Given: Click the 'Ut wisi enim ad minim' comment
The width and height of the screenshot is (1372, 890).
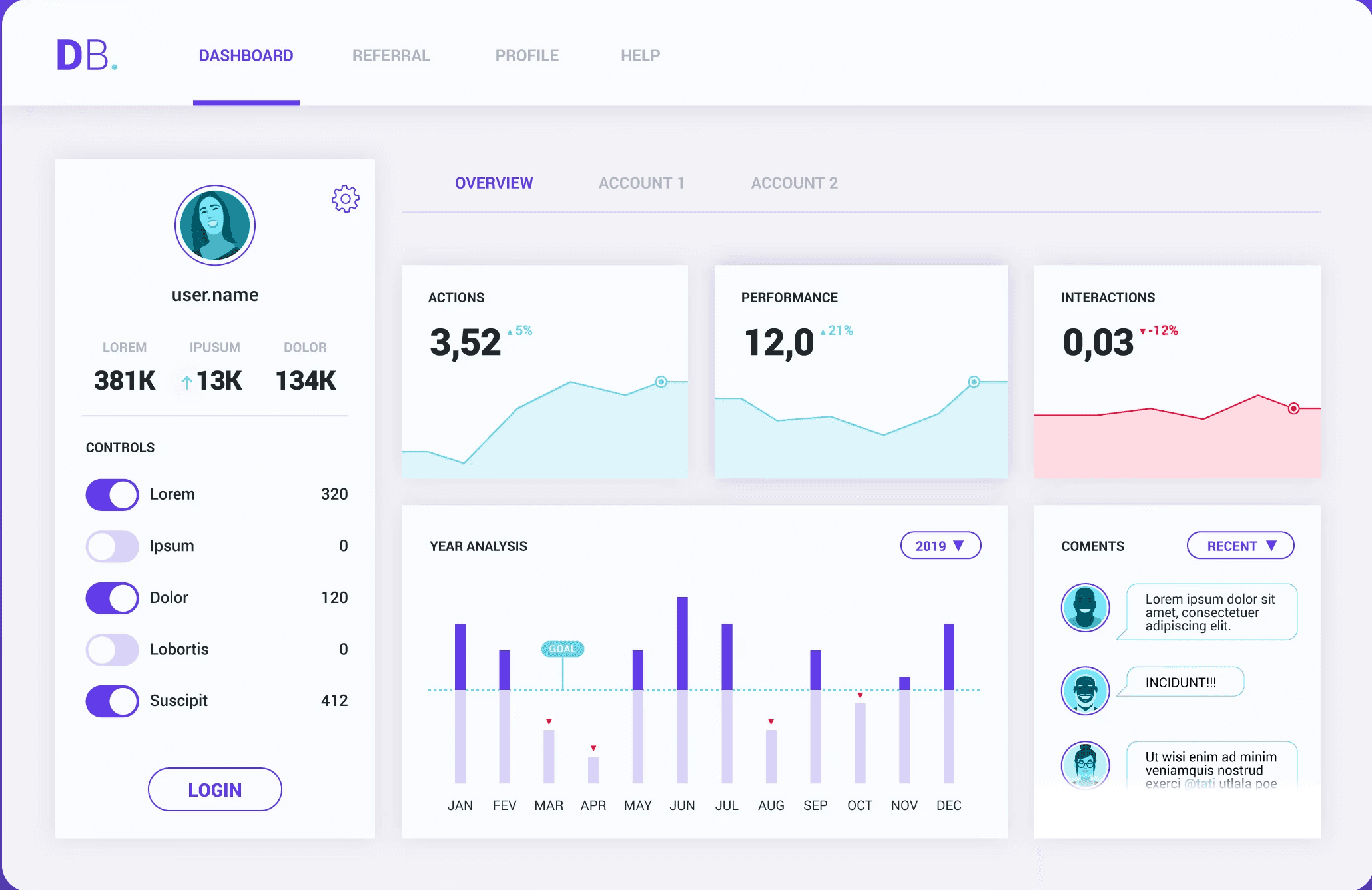Looking at the screenshot, I should point(1211,766).
